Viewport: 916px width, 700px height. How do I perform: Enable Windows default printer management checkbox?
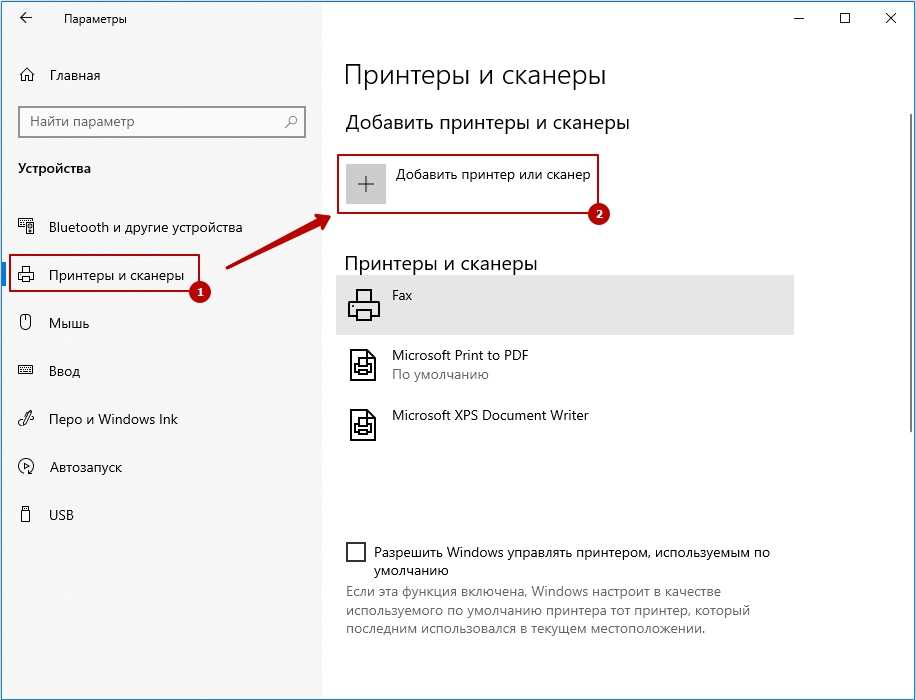click(x=355, y=552)
